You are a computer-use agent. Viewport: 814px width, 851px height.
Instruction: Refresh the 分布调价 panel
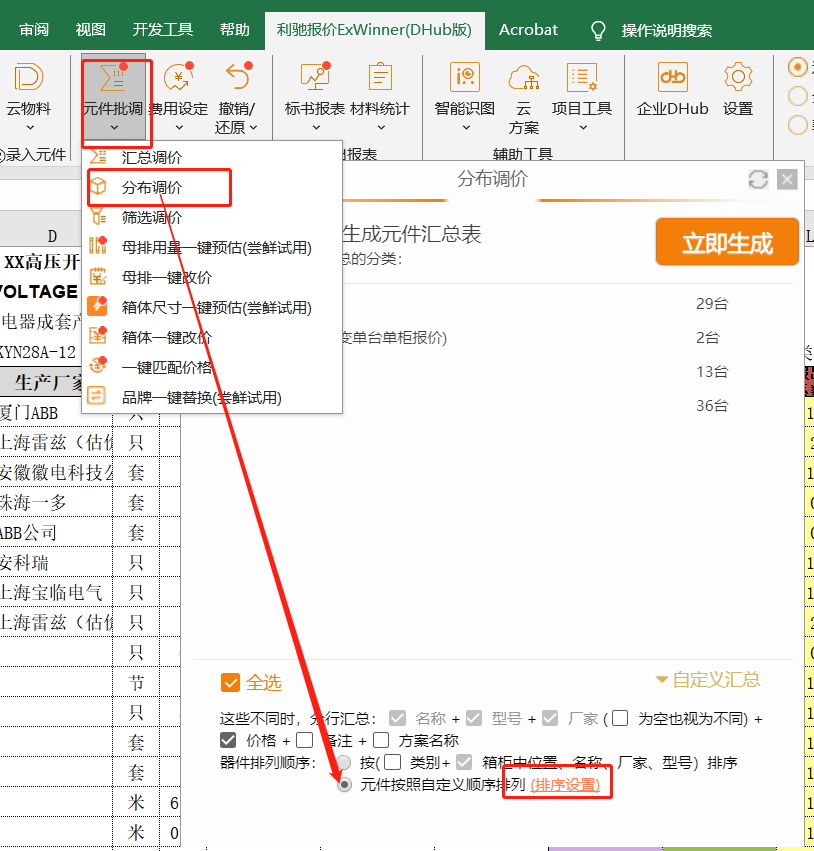coord(758,179)
